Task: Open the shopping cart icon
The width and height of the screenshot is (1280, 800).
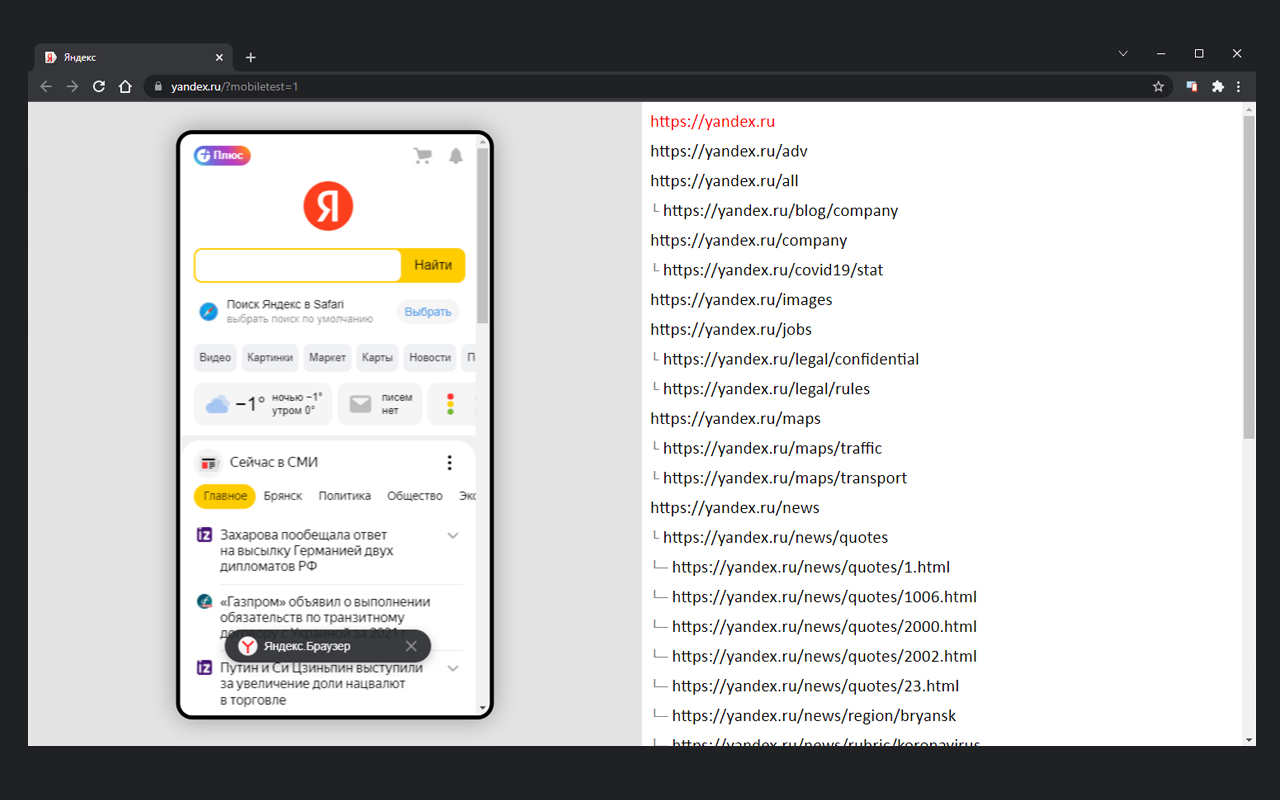Action: [422, 156]
